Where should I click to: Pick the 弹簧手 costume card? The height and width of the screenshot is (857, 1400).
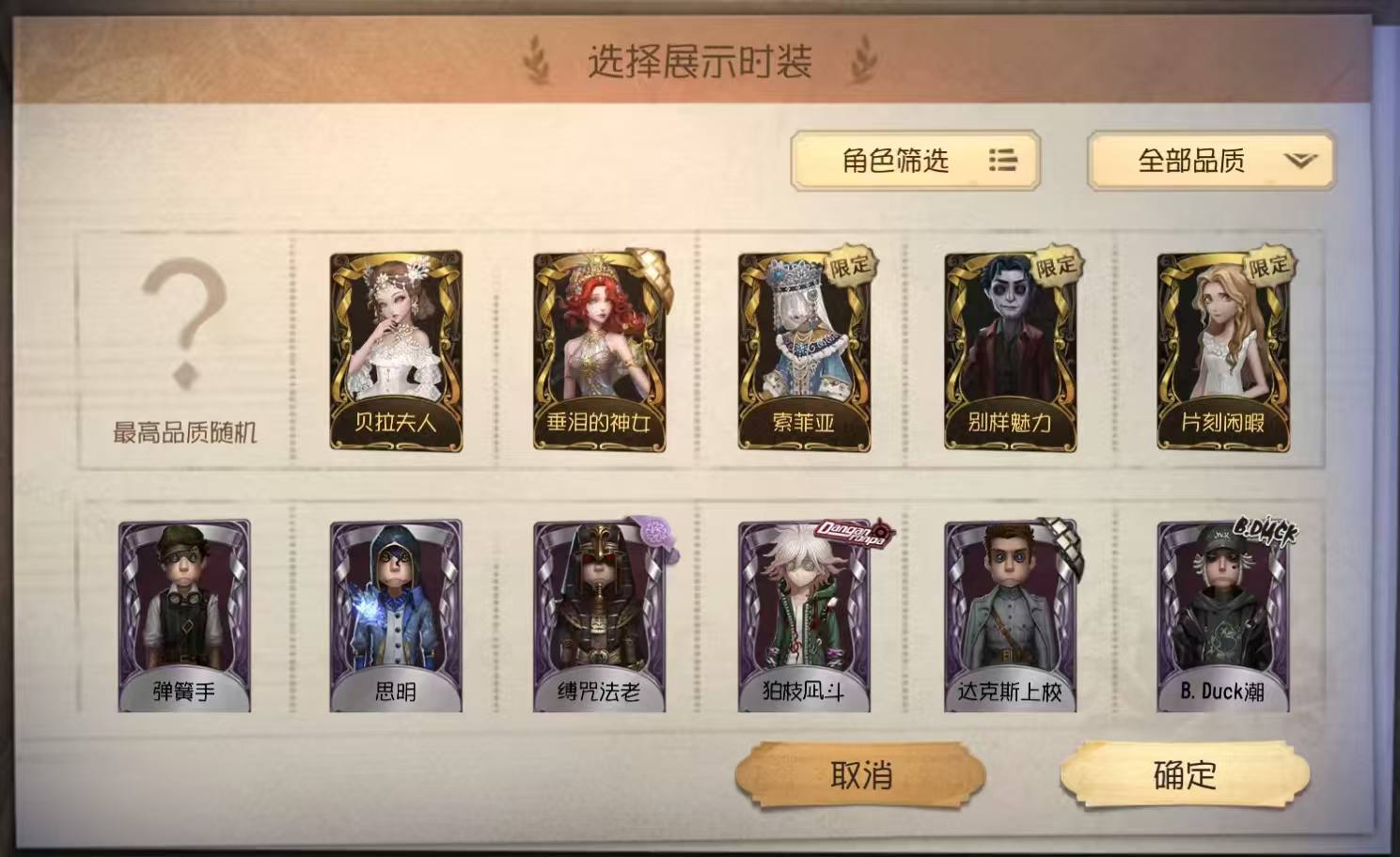pyautogui.click(x=184, y=616)
